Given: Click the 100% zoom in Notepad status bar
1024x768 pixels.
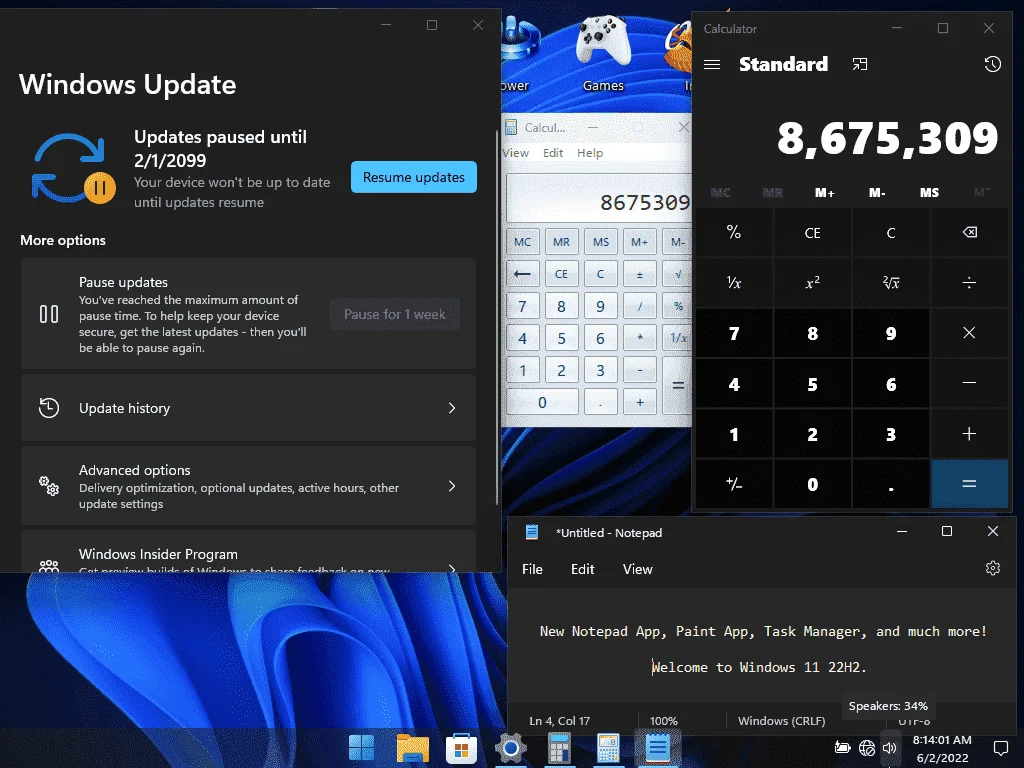Looking at the screenshot, I should pyautogui.click(x=664, y=720).
